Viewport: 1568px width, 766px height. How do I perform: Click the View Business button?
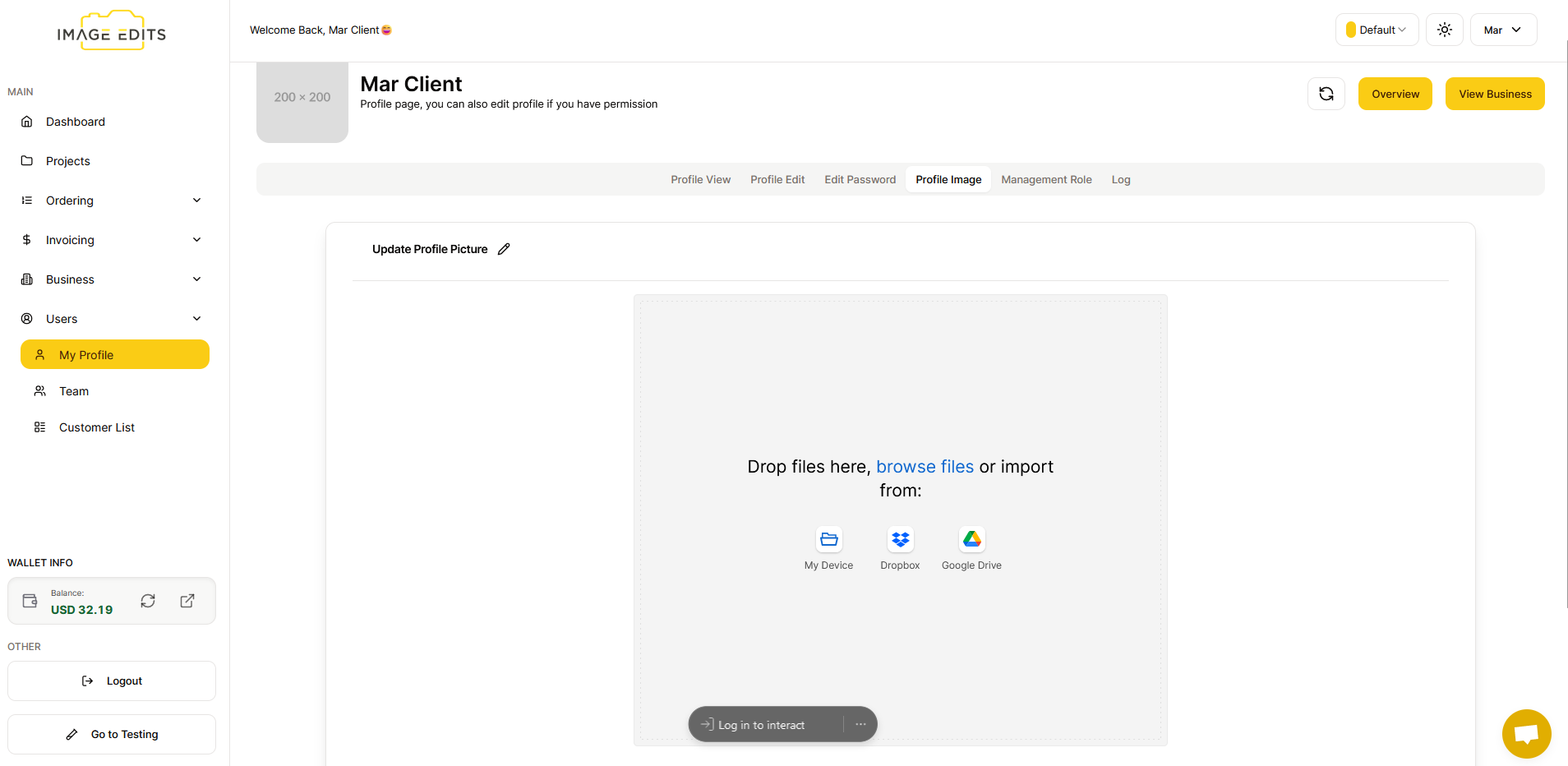point(1494,94)
